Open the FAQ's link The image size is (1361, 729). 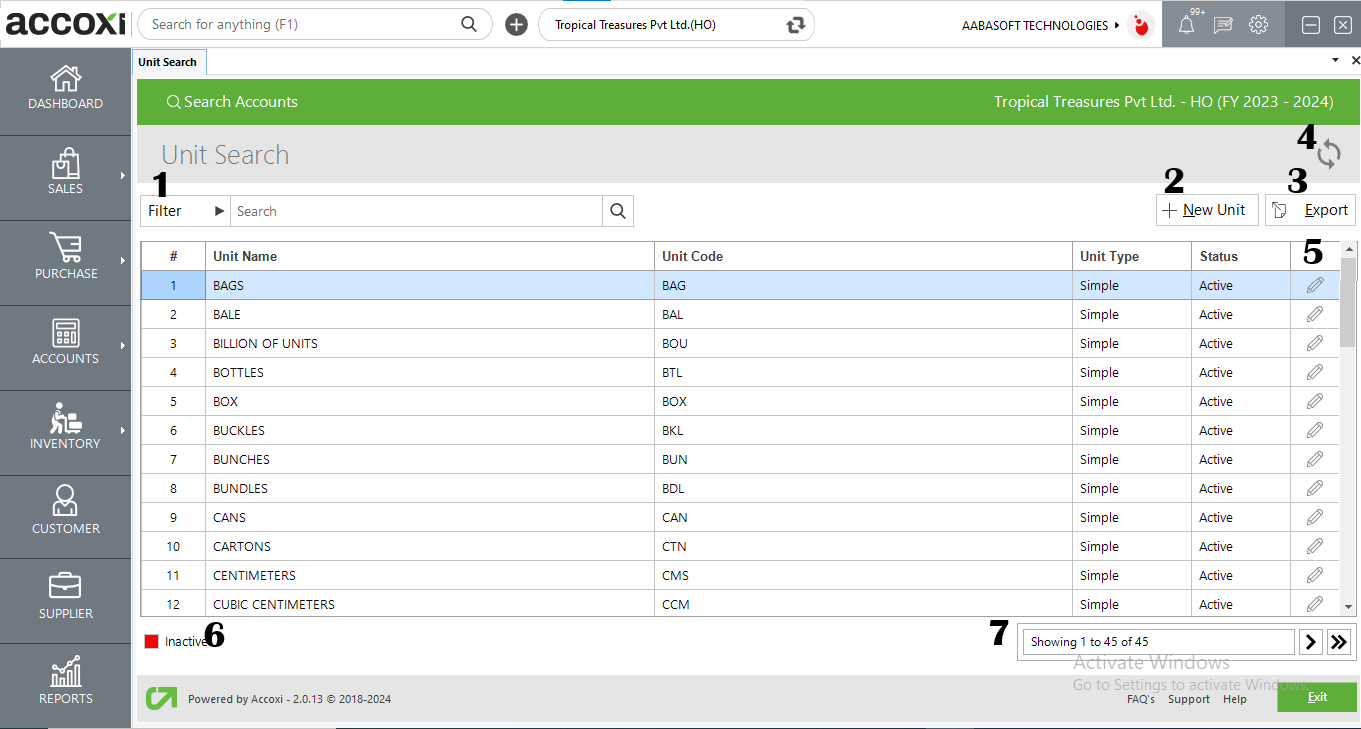(x=1140, y=699)
